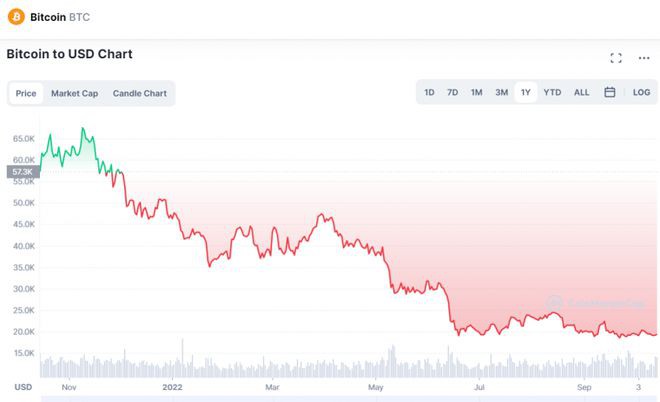Show ALL time price history
This screenshot has height=402, width=660.
point(581,93)
